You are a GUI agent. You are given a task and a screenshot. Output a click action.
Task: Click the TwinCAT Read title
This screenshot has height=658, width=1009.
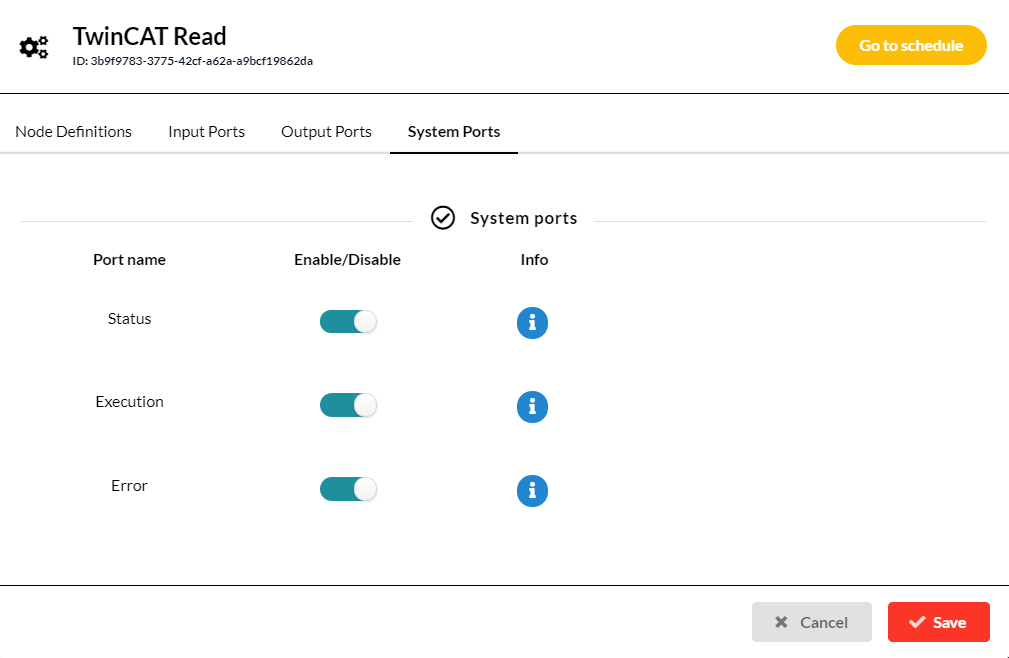(149, 37)
